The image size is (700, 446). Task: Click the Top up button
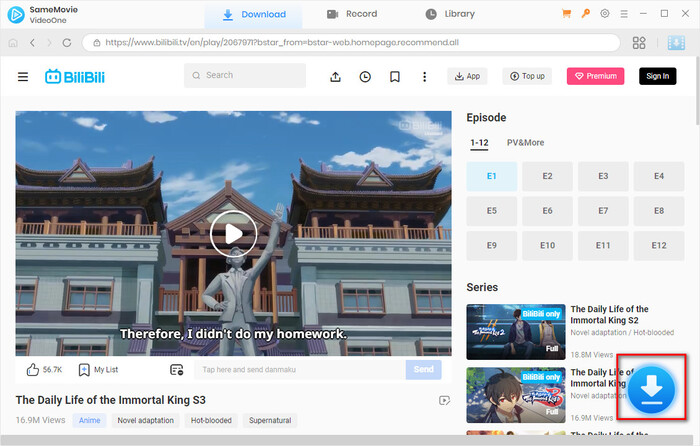tap(527, 76)
